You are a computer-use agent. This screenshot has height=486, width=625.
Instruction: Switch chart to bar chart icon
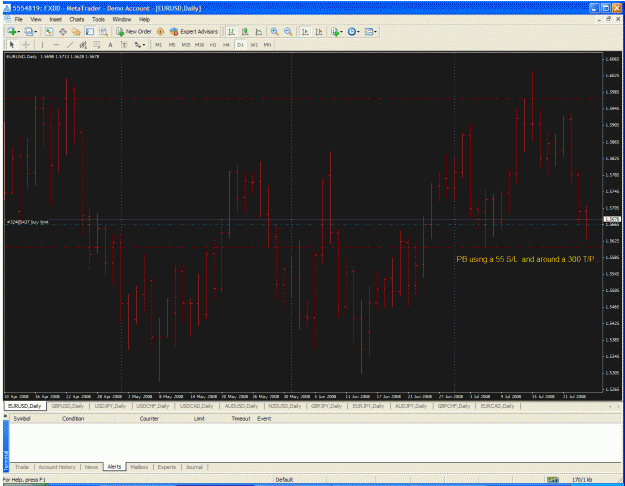(x=231, y=31)
